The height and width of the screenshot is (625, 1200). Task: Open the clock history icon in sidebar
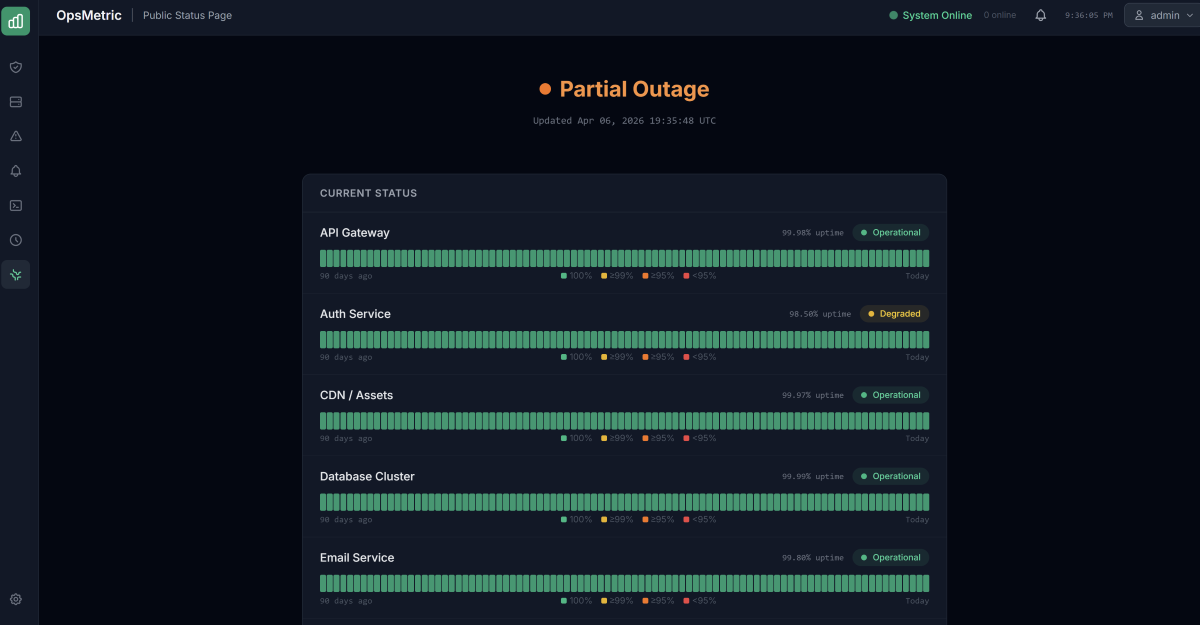point(15,240)
